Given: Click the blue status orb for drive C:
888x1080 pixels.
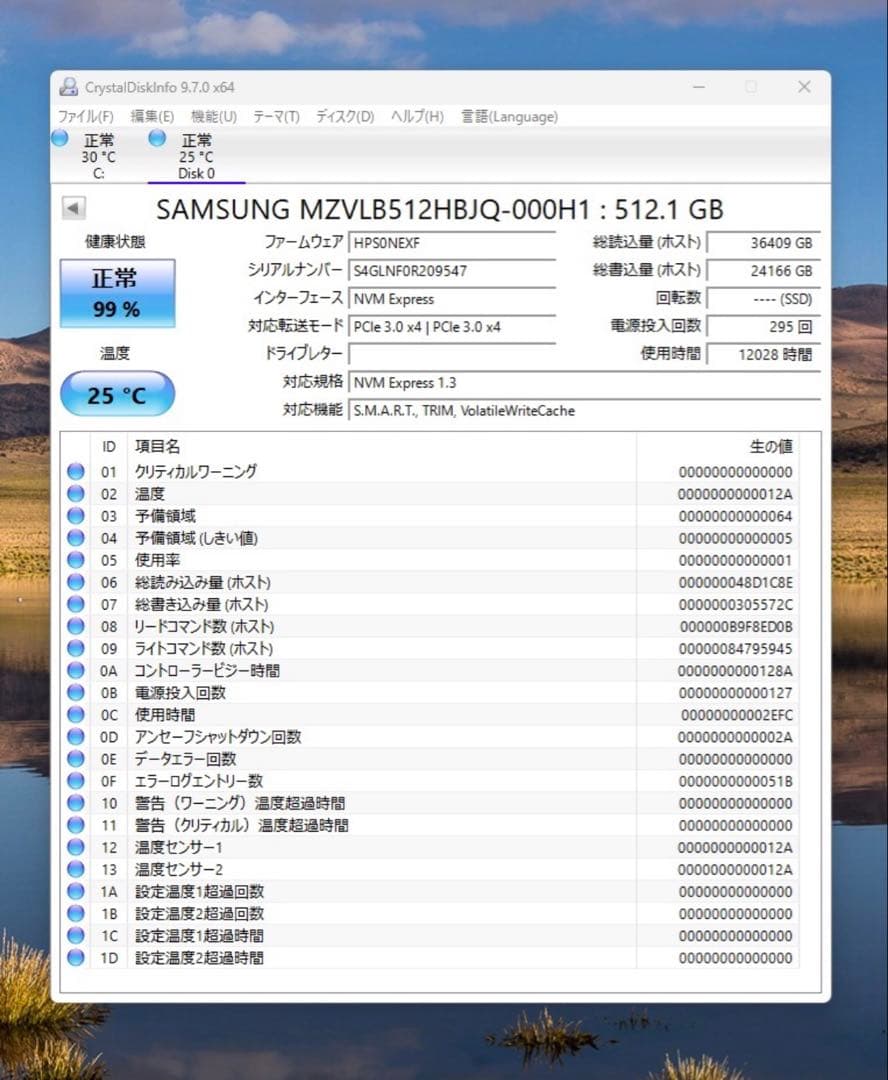Looking at the screenshot, I should [x=61, y=138].
